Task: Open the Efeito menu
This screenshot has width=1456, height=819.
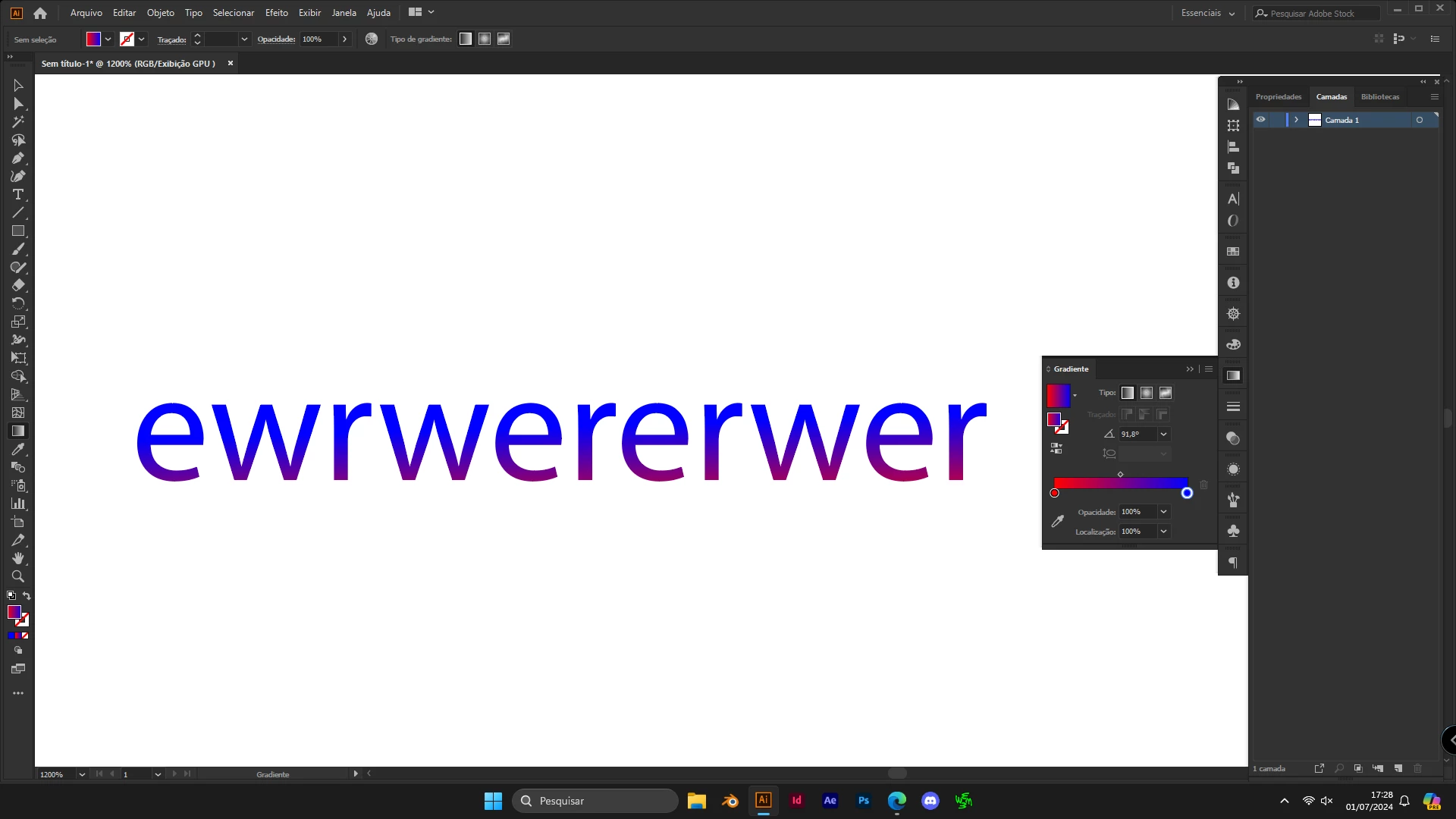Action: (x=276, y=13)
